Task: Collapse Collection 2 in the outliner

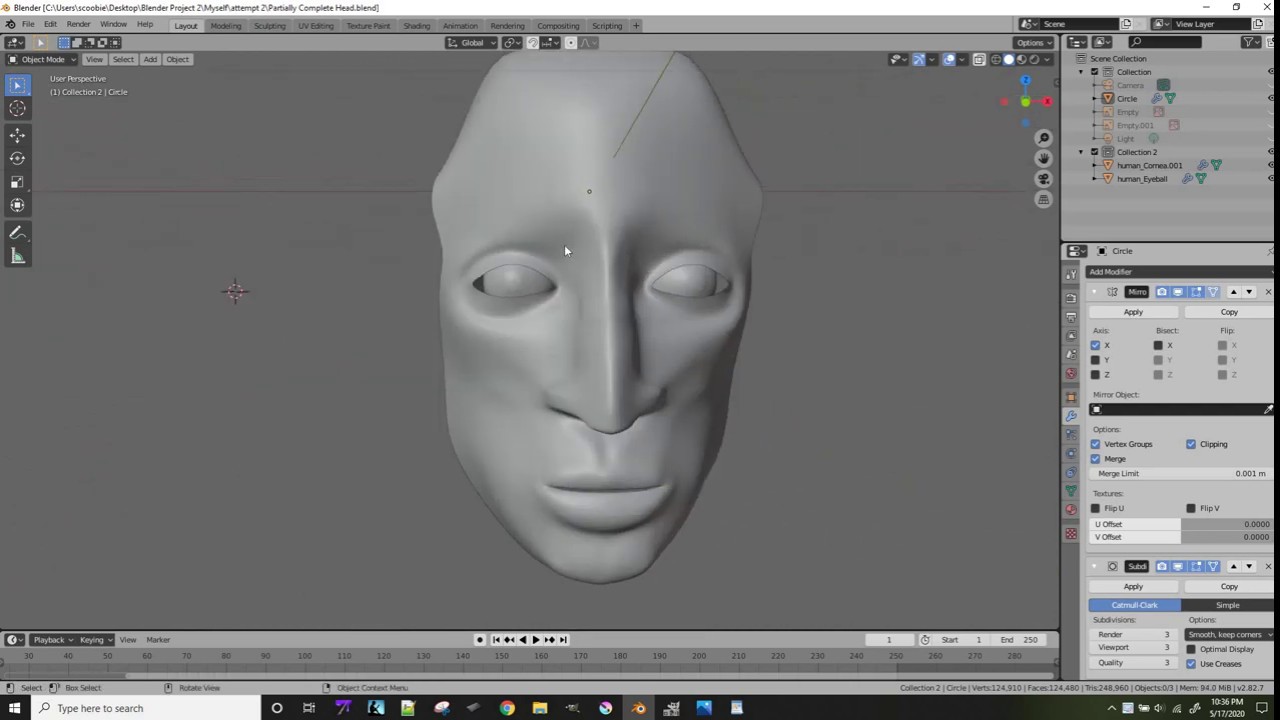Action: [x=1081, y=152]
